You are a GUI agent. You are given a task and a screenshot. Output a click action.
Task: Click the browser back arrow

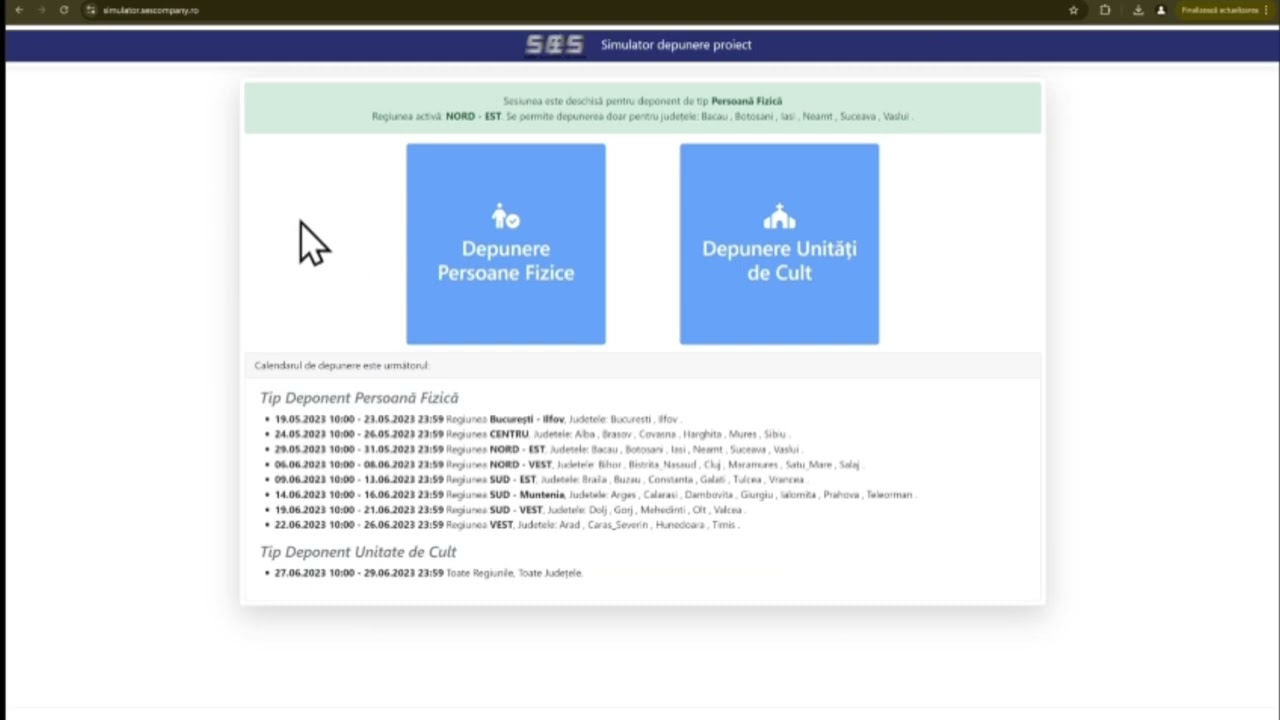[18, 10]
